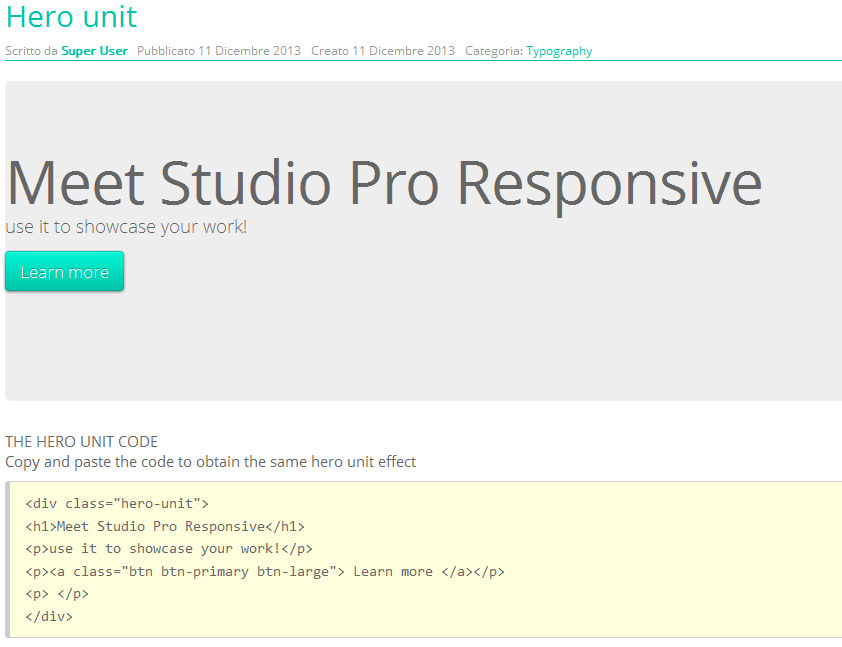Click the div class="hero-unit" code line
The image size is (842, 647).
116,504
